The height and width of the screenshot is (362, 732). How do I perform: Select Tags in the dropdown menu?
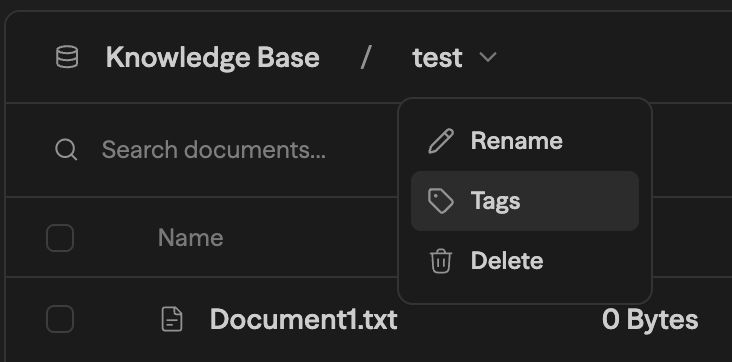point(525,201)
